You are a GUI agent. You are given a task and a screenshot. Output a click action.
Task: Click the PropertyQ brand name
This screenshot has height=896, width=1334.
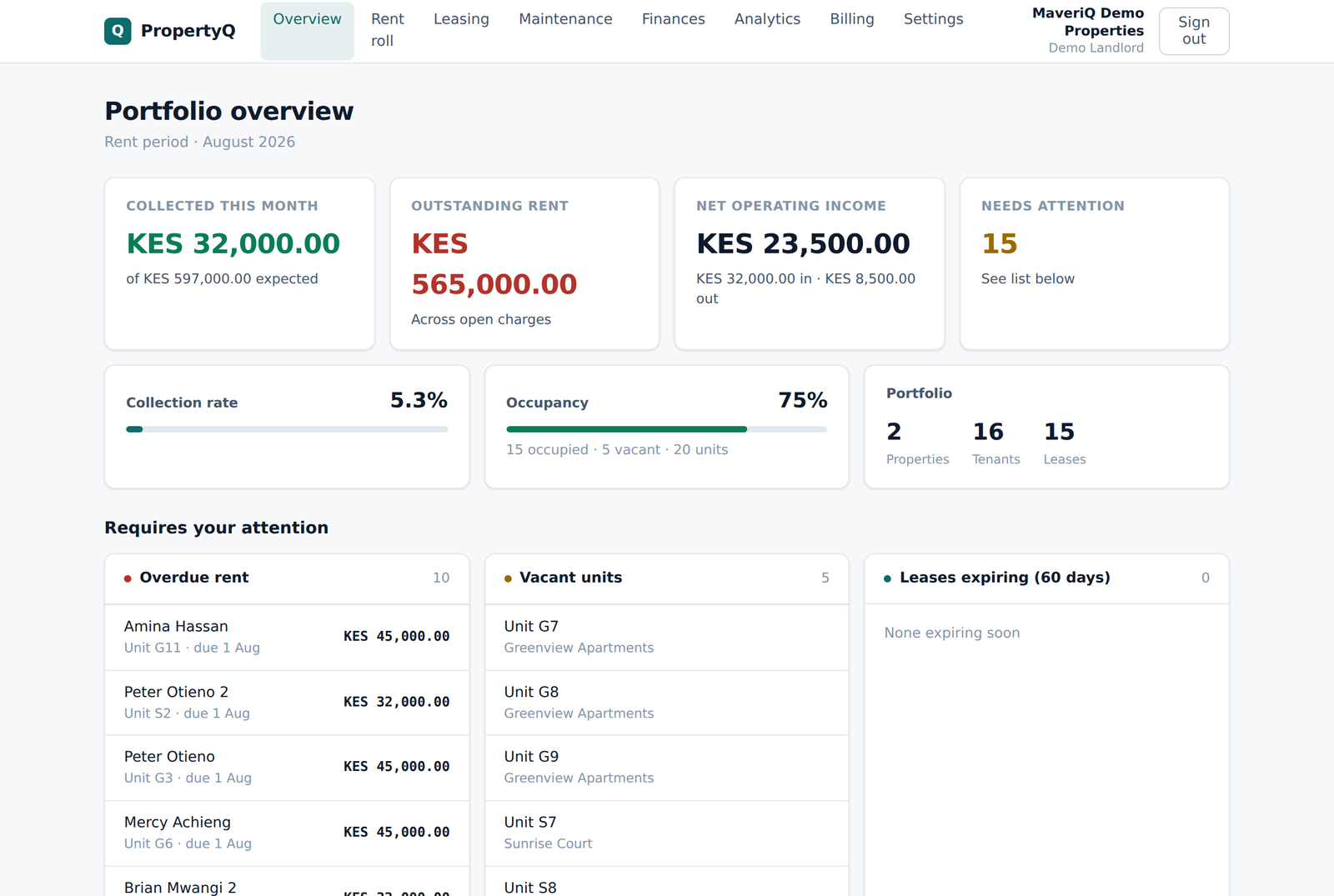pyautogui.click(x=188, y=31)
